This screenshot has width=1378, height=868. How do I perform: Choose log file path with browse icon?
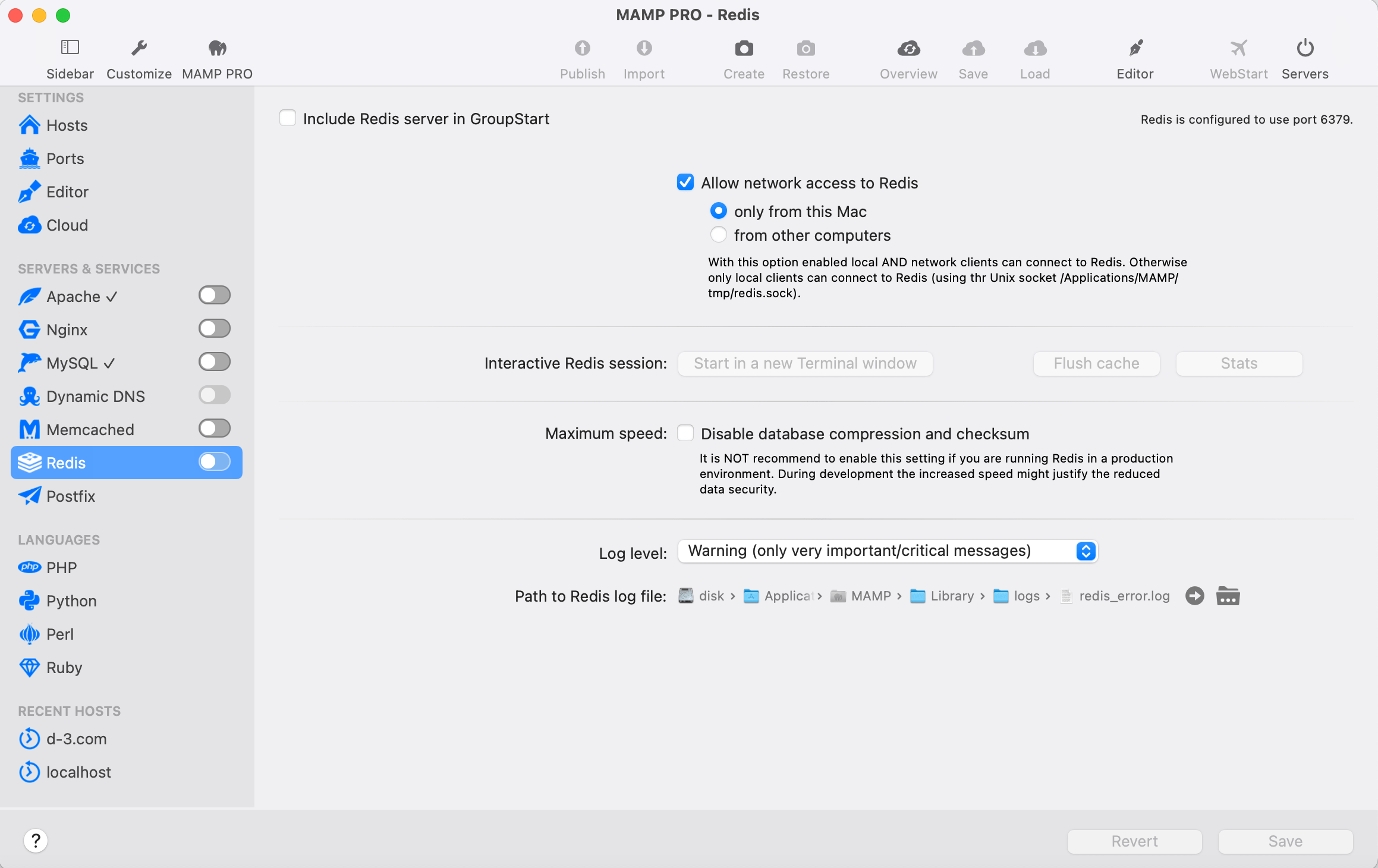tap(1228, 596)
